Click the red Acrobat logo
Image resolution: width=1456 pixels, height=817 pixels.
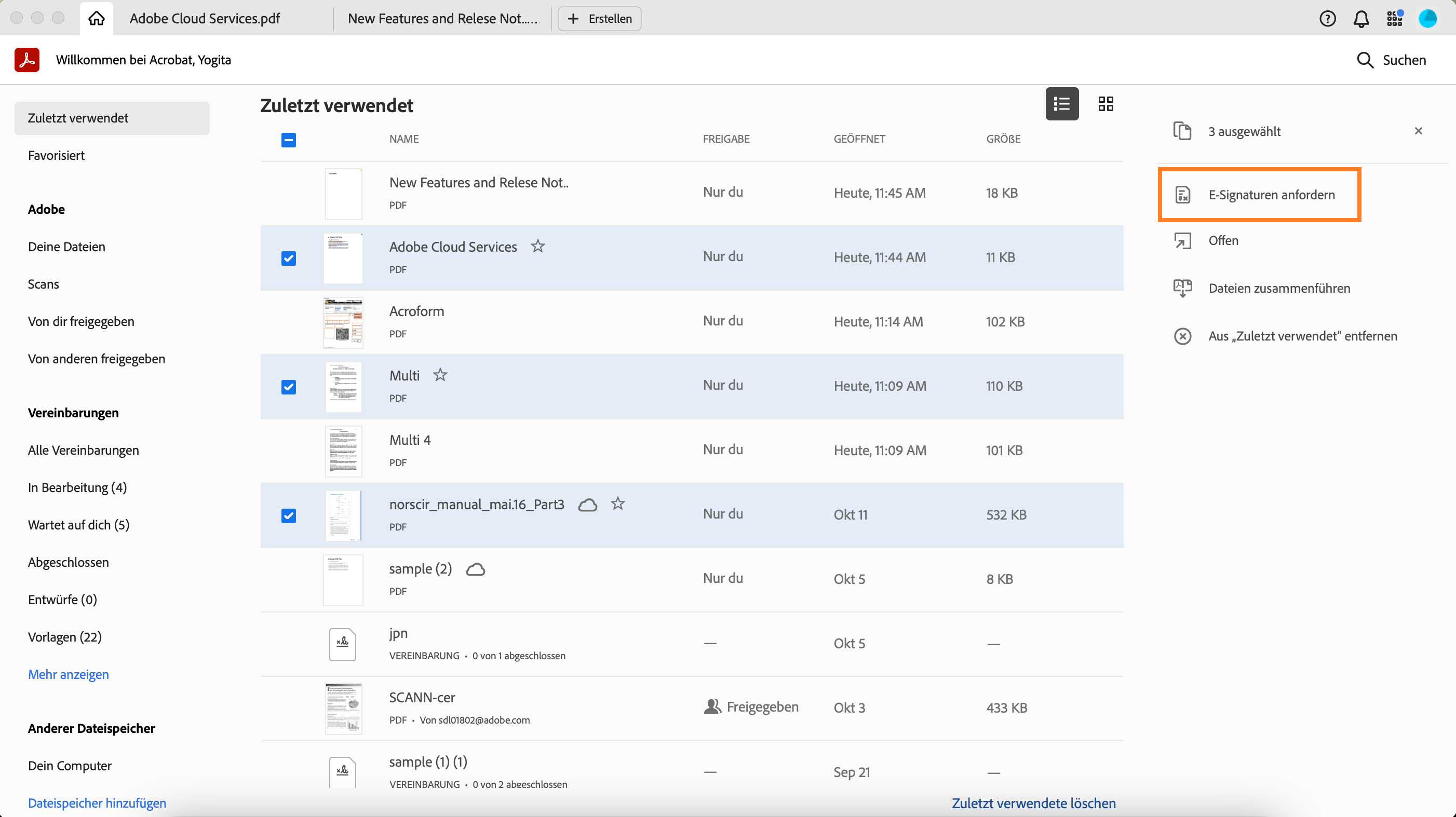click(27, 59)
